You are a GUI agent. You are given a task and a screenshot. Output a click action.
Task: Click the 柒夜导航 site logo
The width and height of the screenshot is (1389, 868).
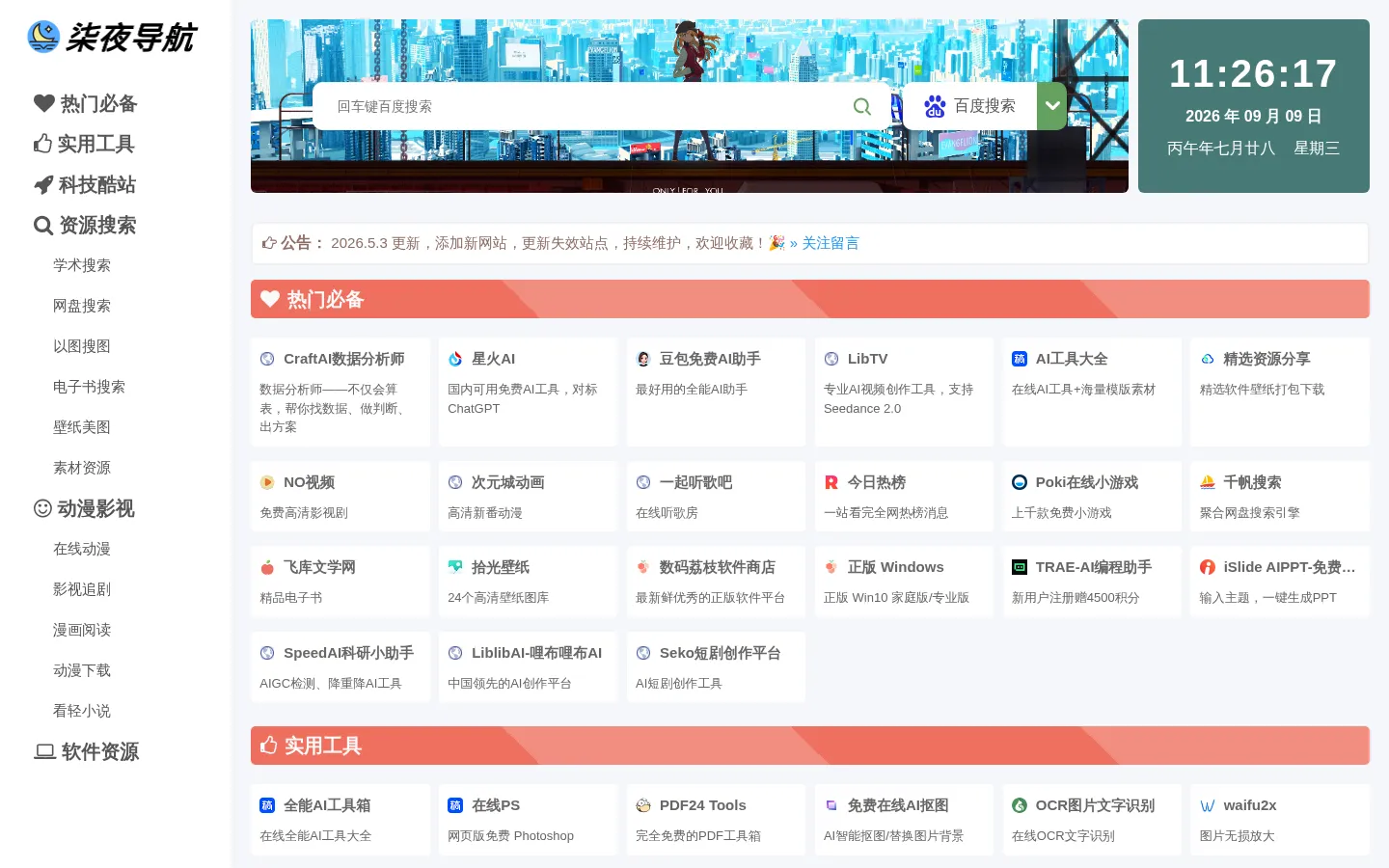[x=112, y=37]
